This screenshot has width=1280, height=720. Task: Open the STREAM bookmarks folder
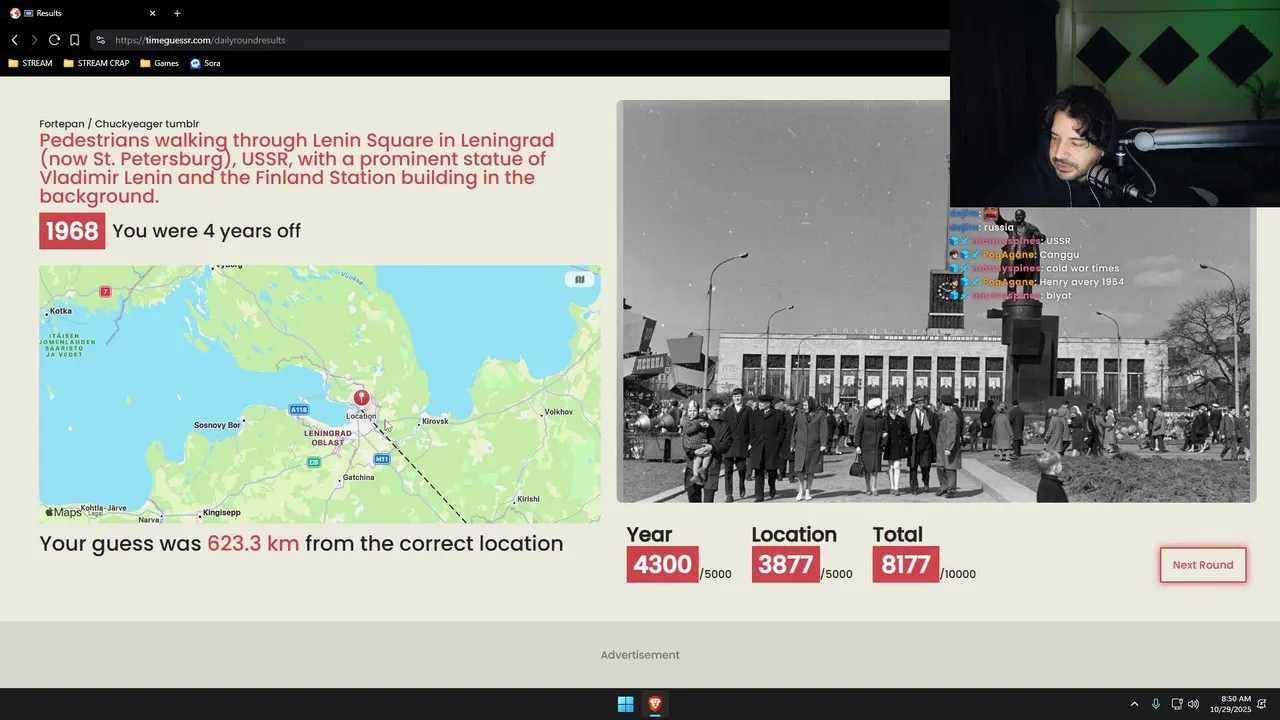click(x=30, y=63)
